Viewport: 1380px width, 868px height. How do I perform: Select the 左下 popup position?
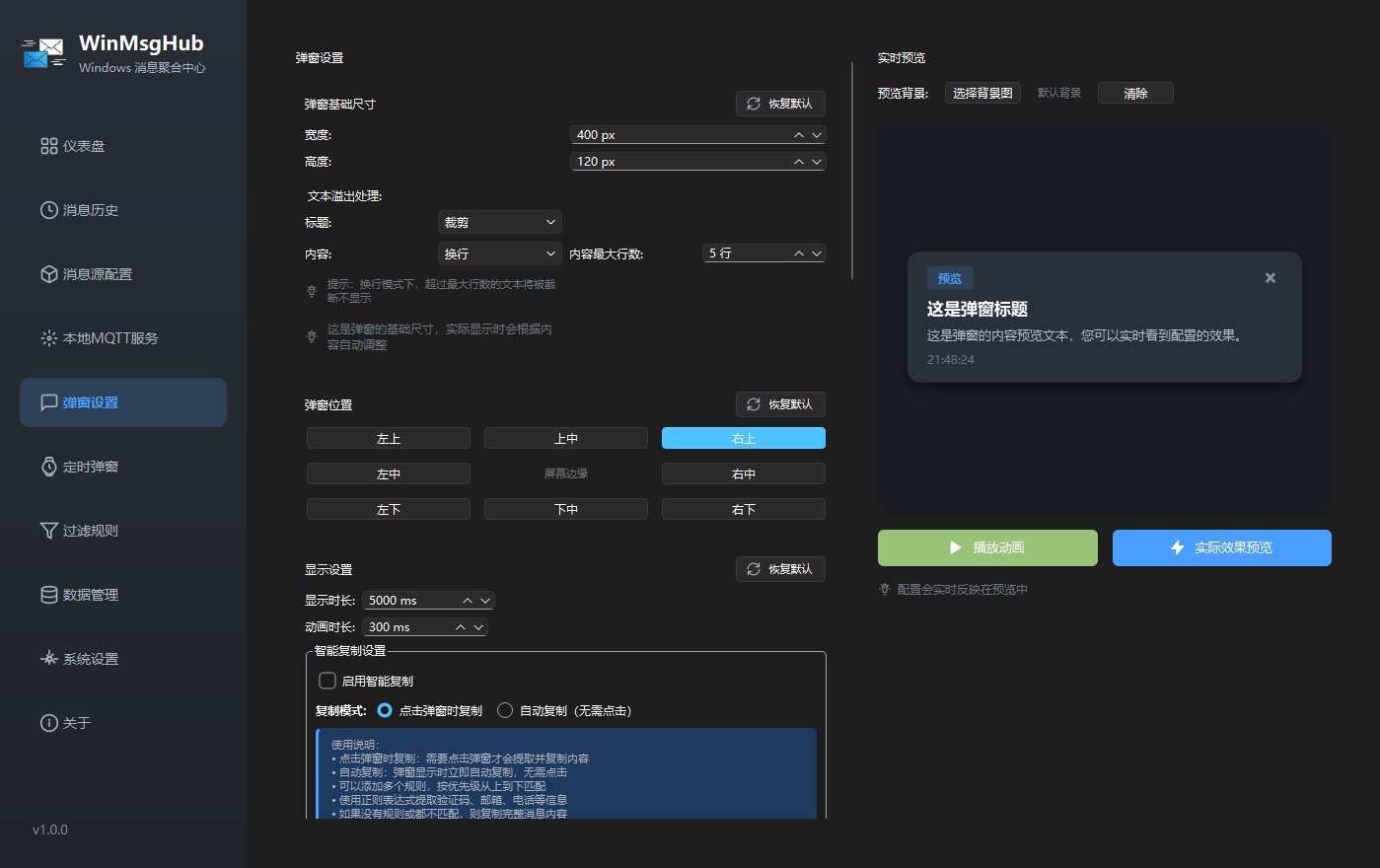pyautogui.click(x=388, y=508)
